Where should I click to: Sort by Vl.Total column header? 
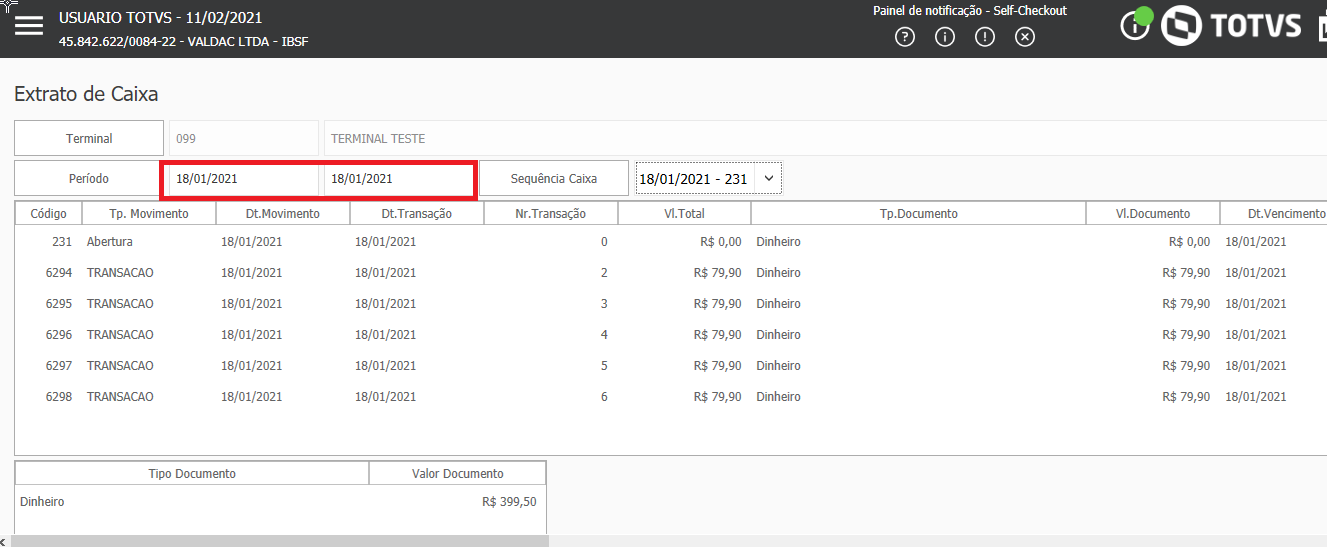[x=685, y=213]
